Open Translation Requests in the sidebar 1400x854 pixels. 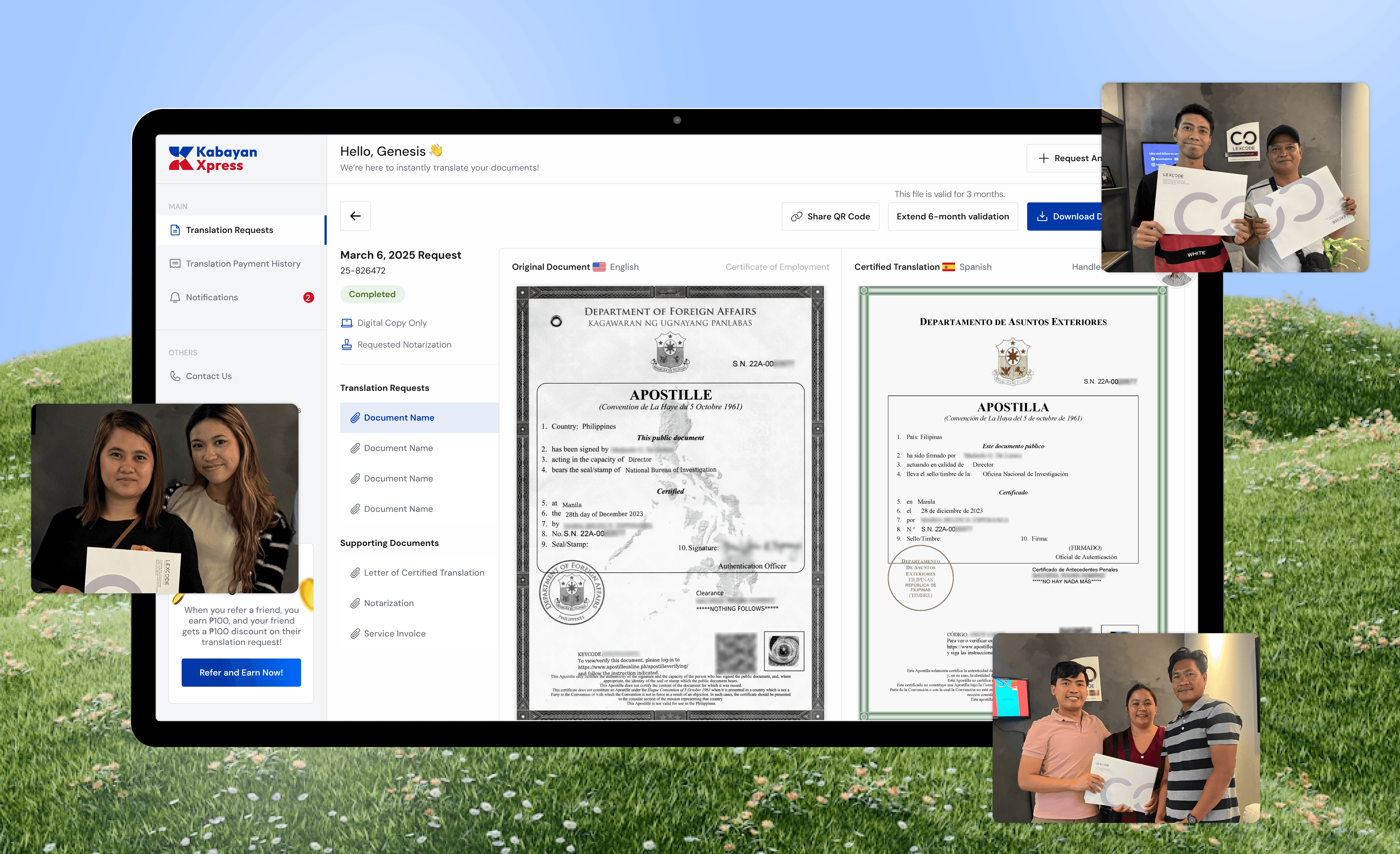click(x=229, y=230)
